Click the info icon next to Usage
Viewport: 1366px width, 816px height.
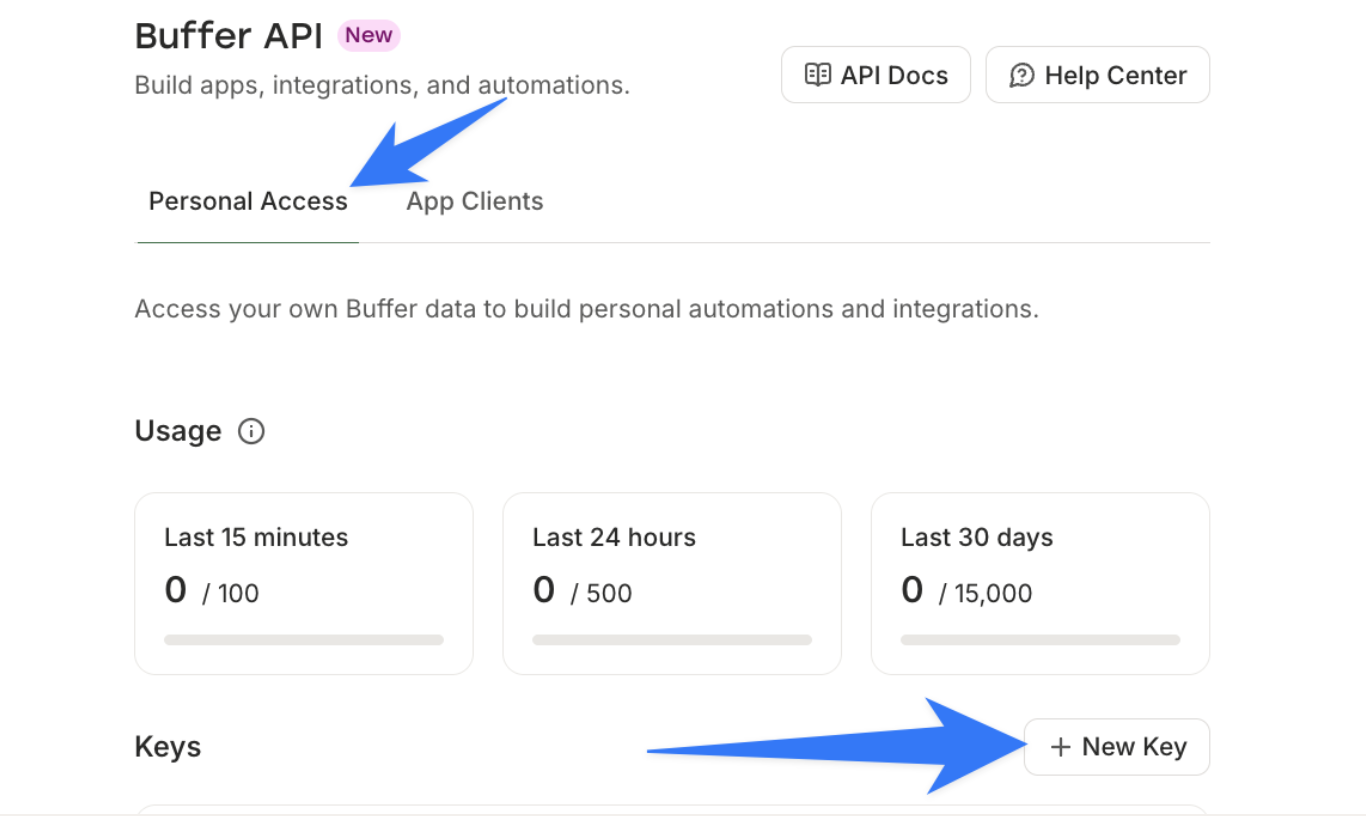pyautogui.click(x=251, y=431)
